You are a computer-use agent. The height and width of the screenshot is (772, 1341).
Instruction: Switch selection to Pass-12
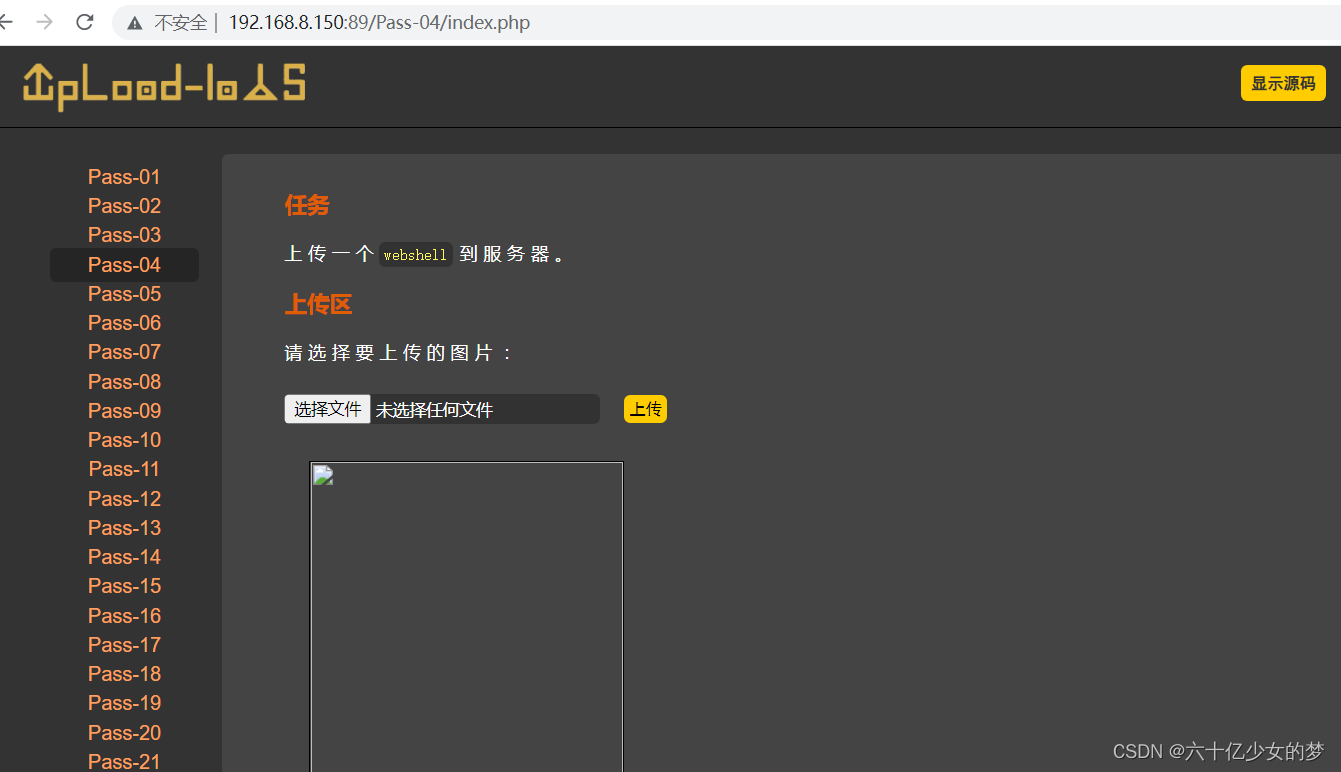[124, 498]
